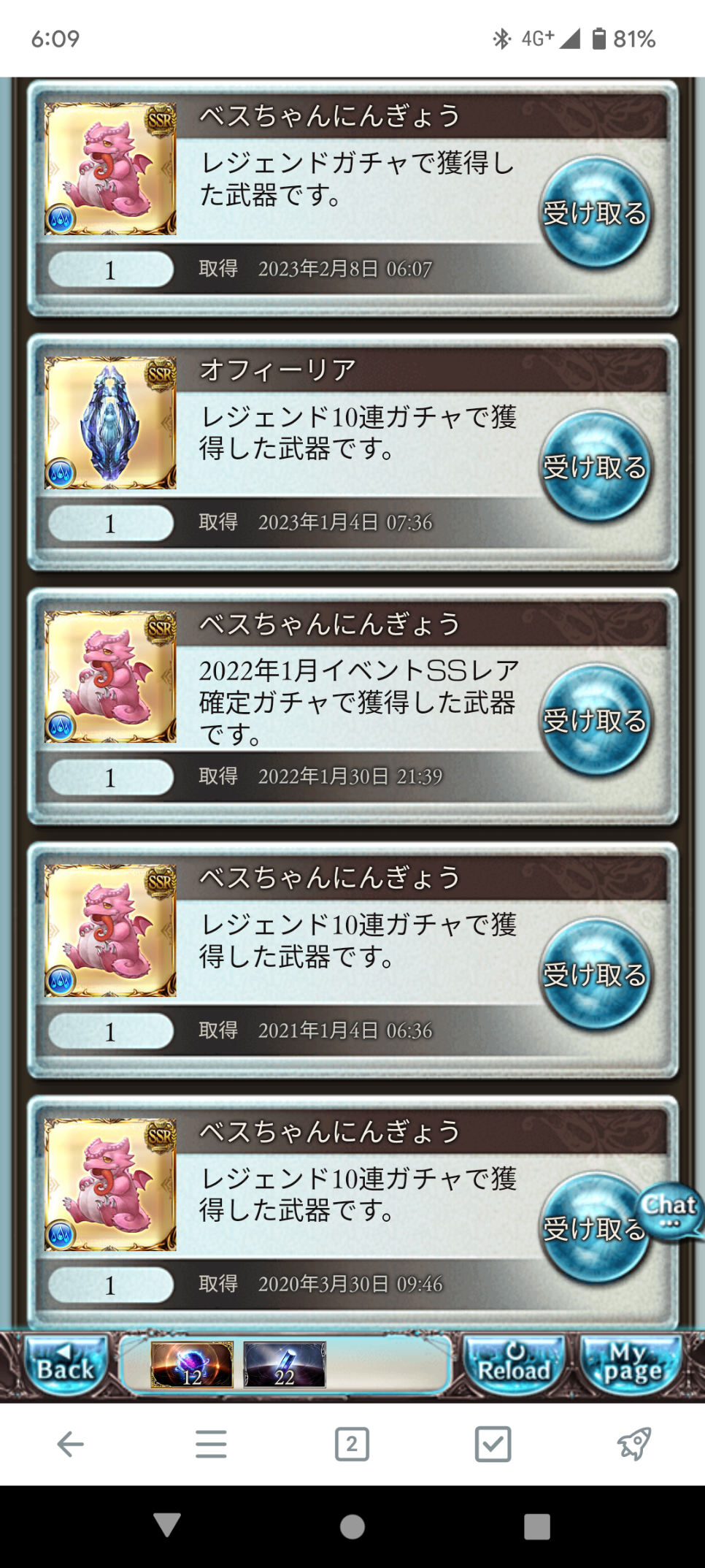The width and height of the screenshot is (705, 1568).
Task: Open the browser hamburger menu
Action: pyautogui.click(x=211, y=1444)
